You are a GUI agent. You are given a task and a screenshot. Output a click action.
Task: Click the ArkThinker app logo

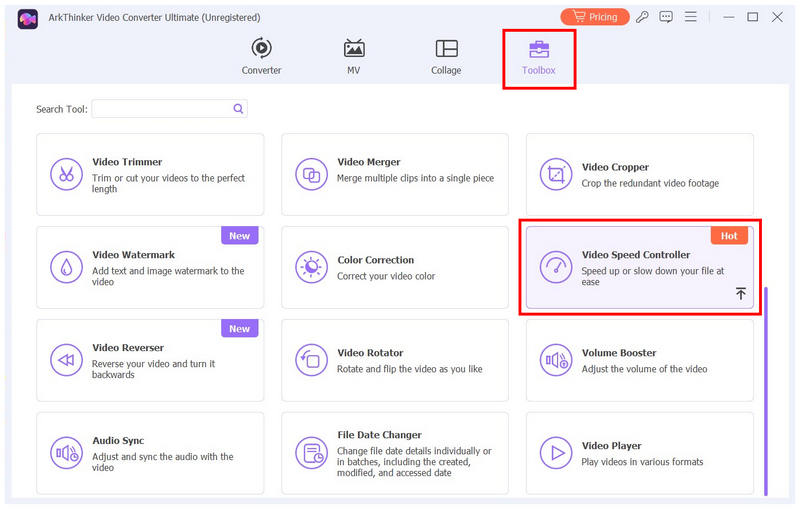(28, 19)
